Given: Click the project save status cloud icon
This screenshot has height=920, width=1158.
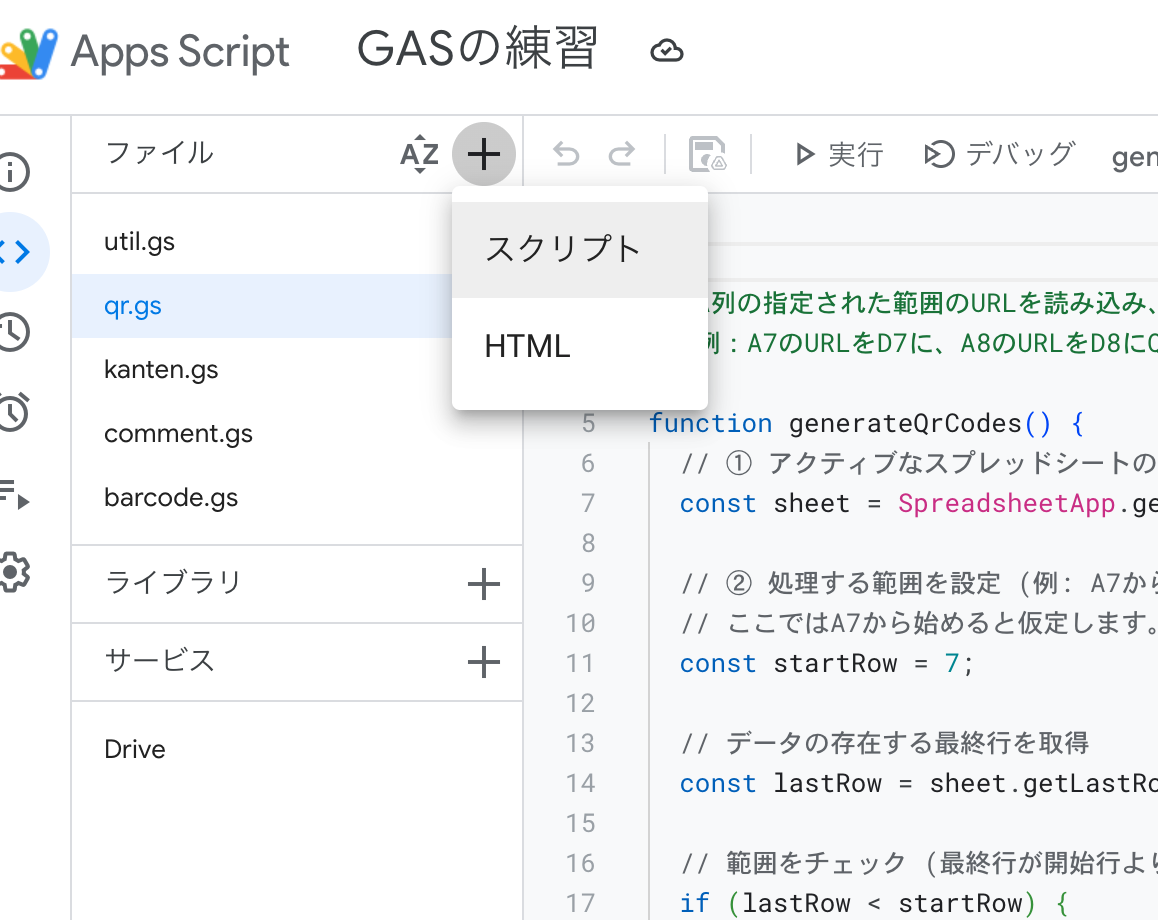Looking at the screenshot, I should pyautogui.click(x=667, y=49).
